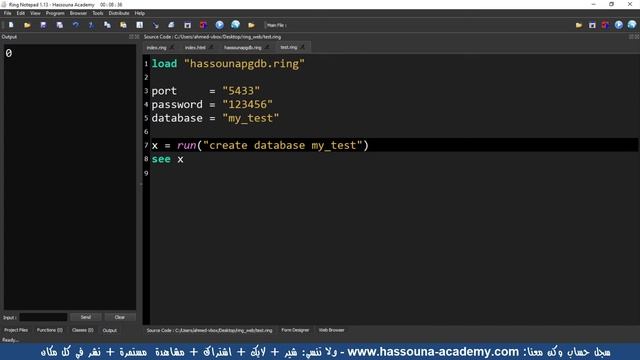Open the Distribute menu
640x360 pixels.
pyautogui.click(x=119, y=13)
